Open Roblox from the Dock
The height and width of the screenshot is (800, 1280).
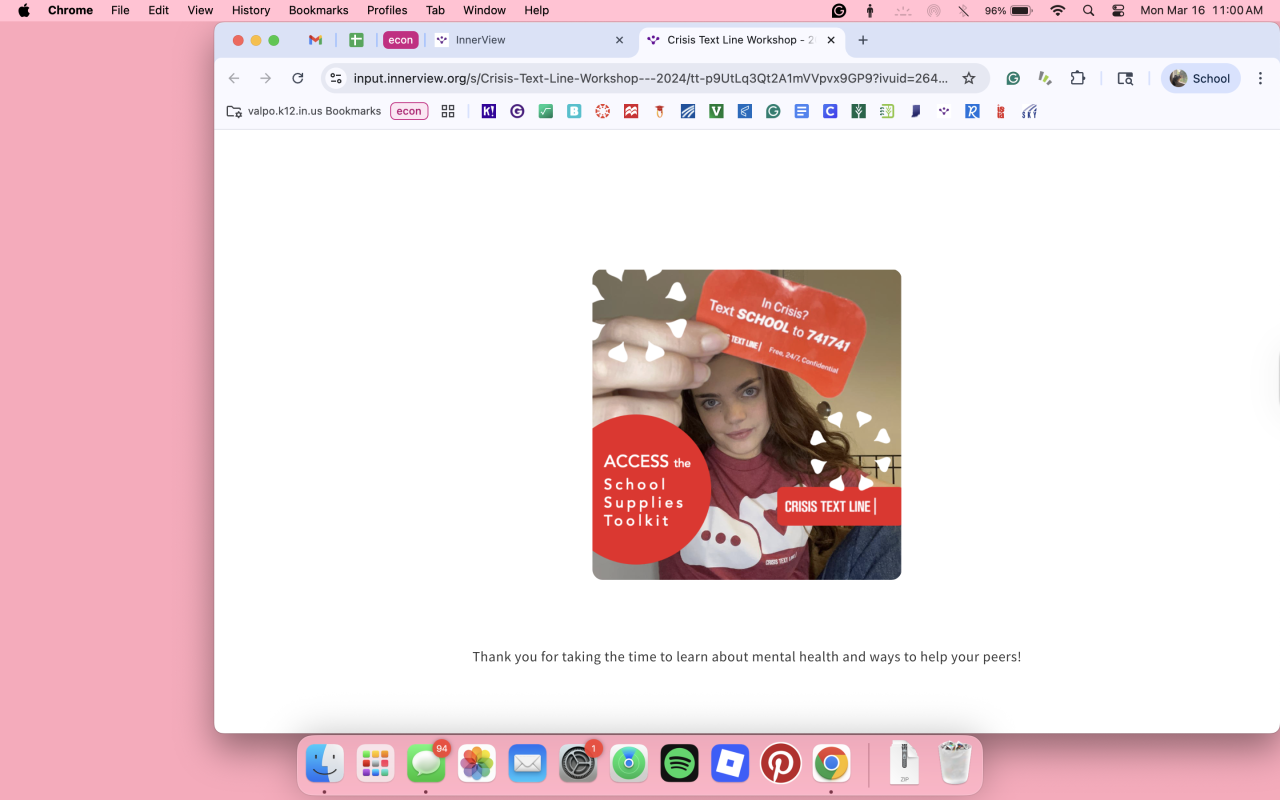click(730, 764)
